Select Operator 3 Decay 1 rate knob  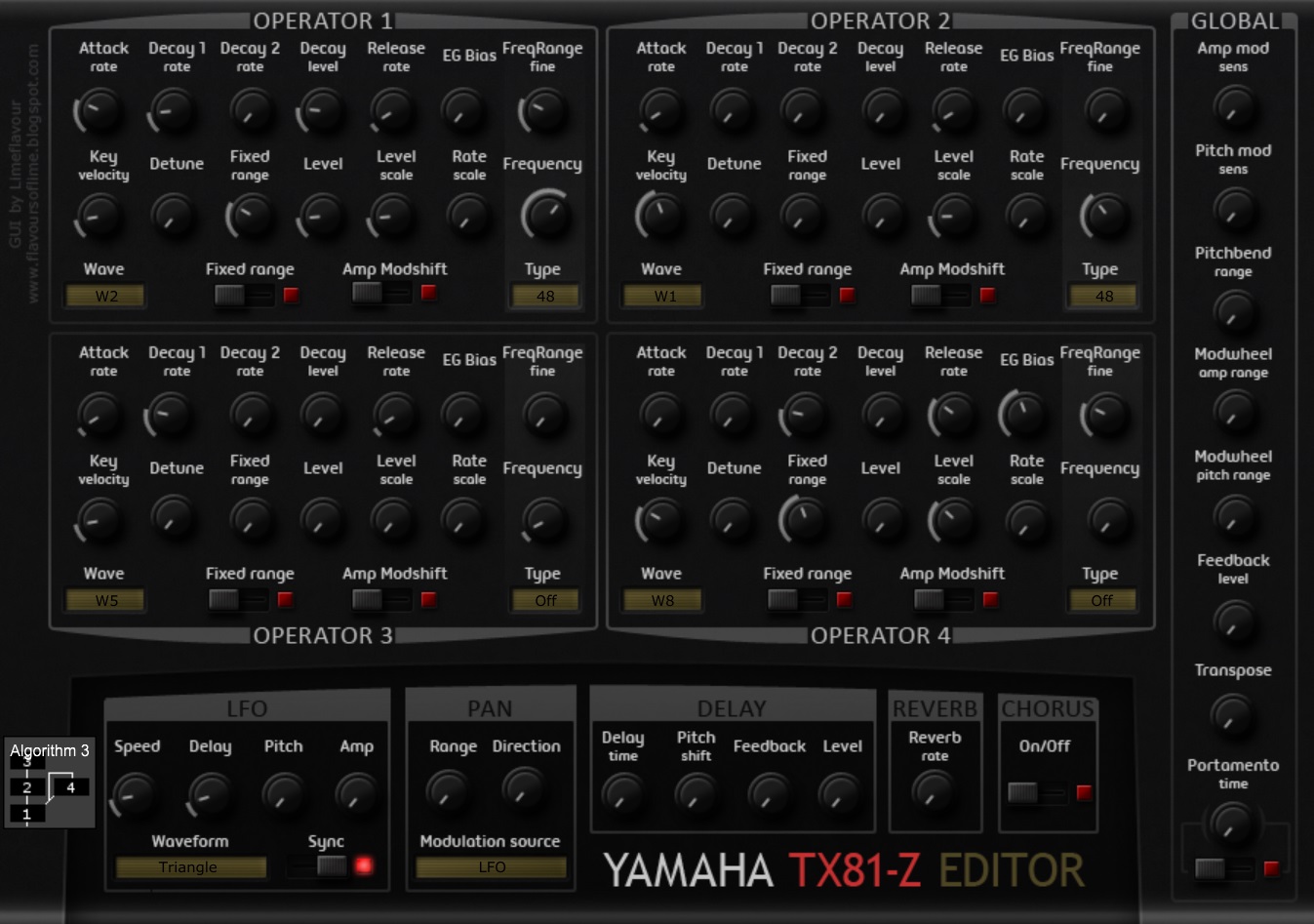[169, 416]
